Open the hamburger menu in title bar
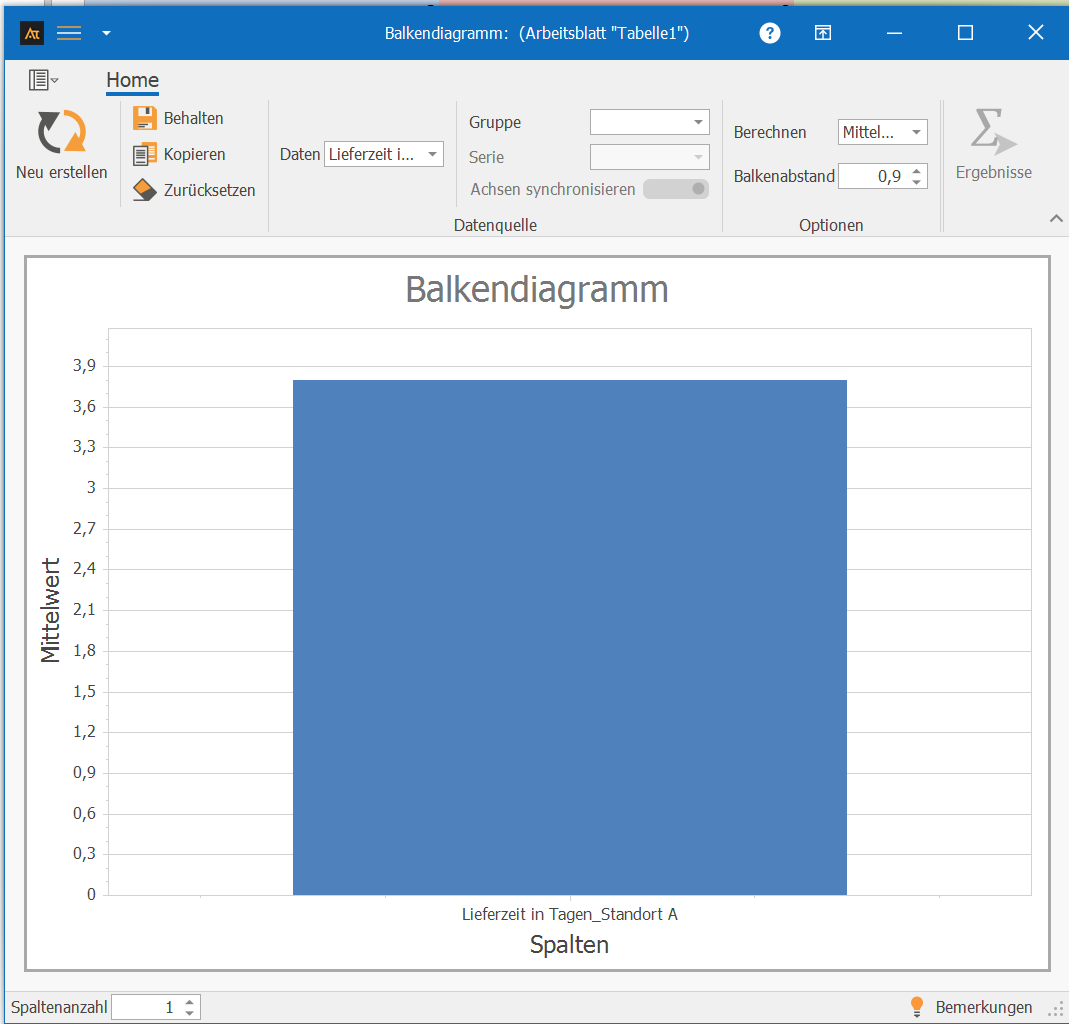This screenshot has width=1069, height=1024. tap(69, 33)
